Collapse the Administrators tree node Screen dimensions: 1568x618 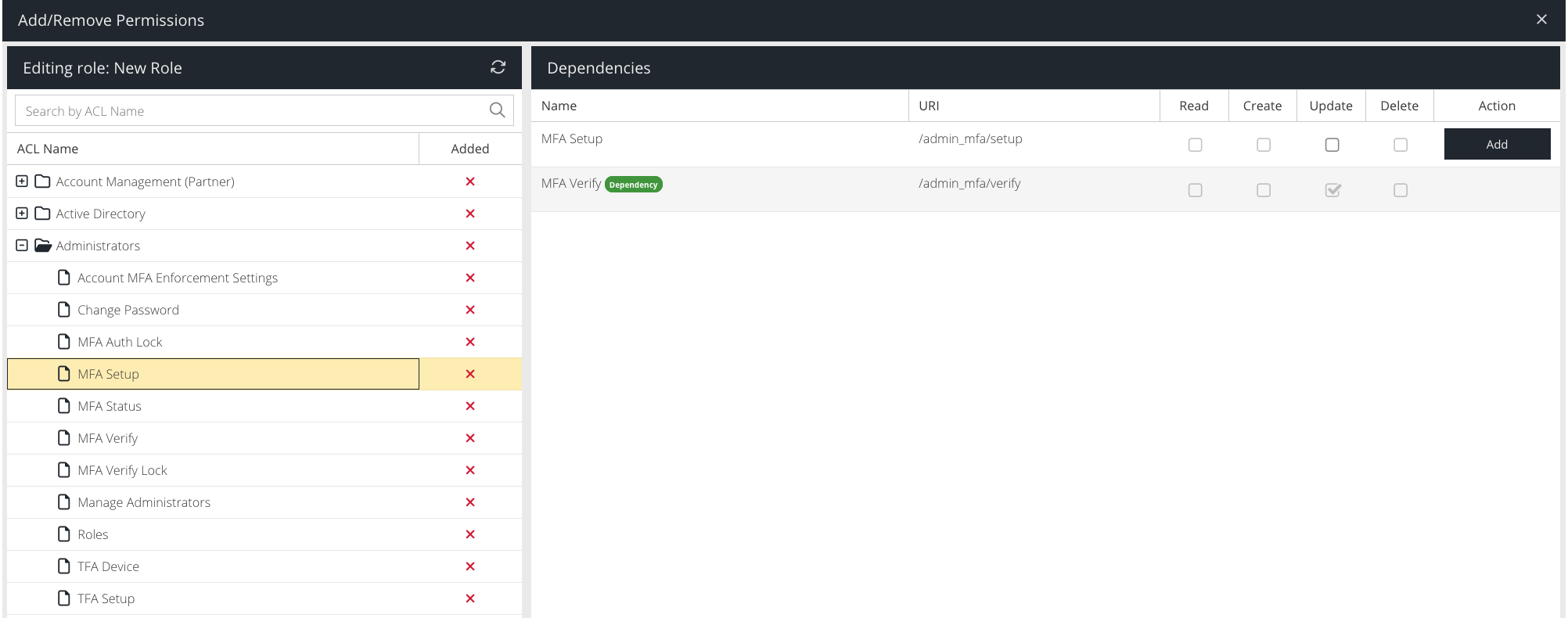pyautogui.click(x=22, y=246)
